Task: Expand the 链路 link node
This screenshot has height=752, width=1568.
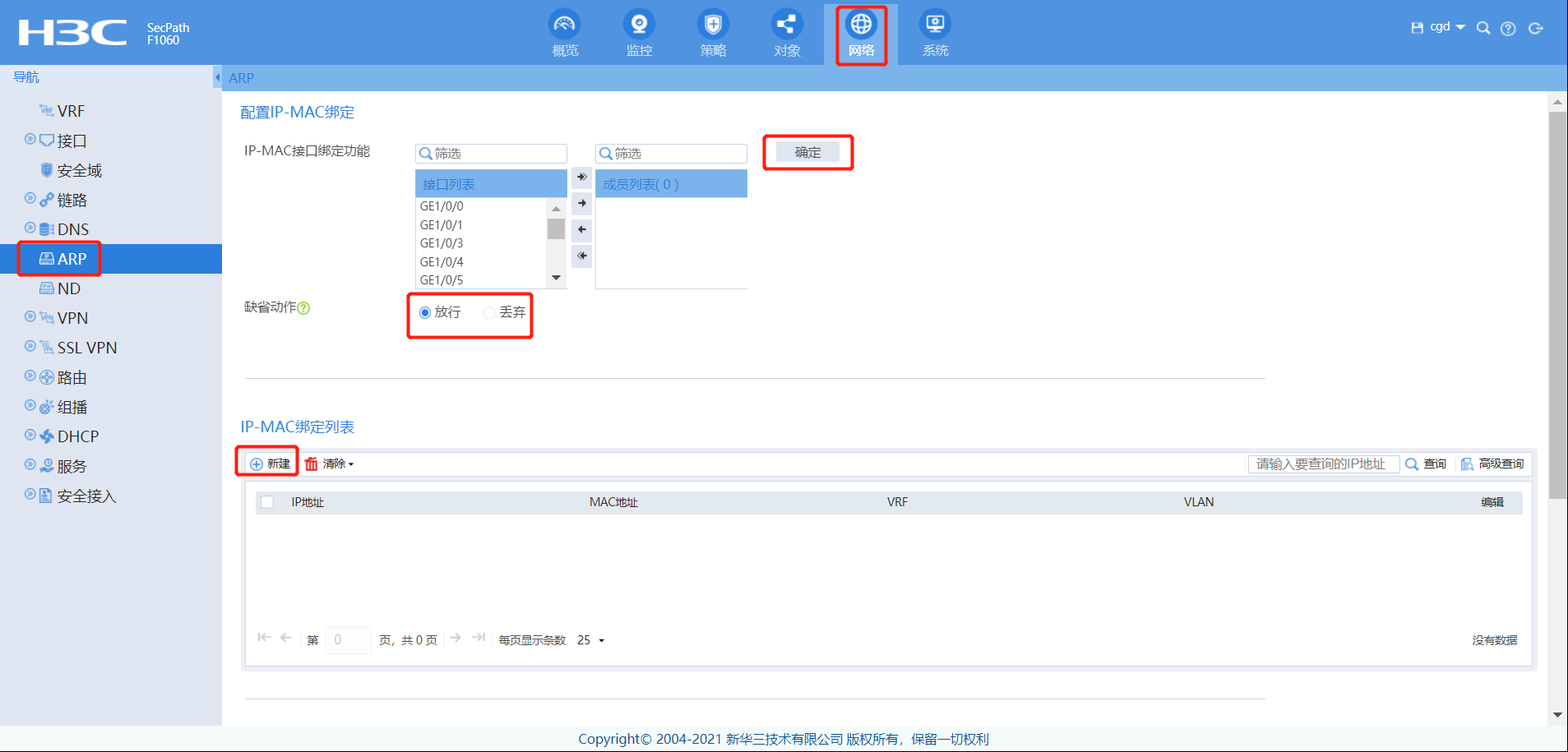Action: point(30,198)
